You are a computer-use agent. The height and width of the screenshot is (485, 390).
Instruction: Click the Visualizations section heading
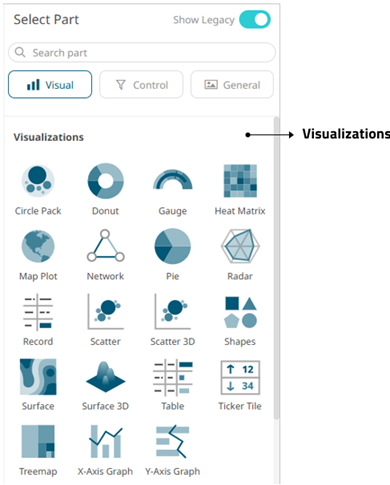pos(49,137)
